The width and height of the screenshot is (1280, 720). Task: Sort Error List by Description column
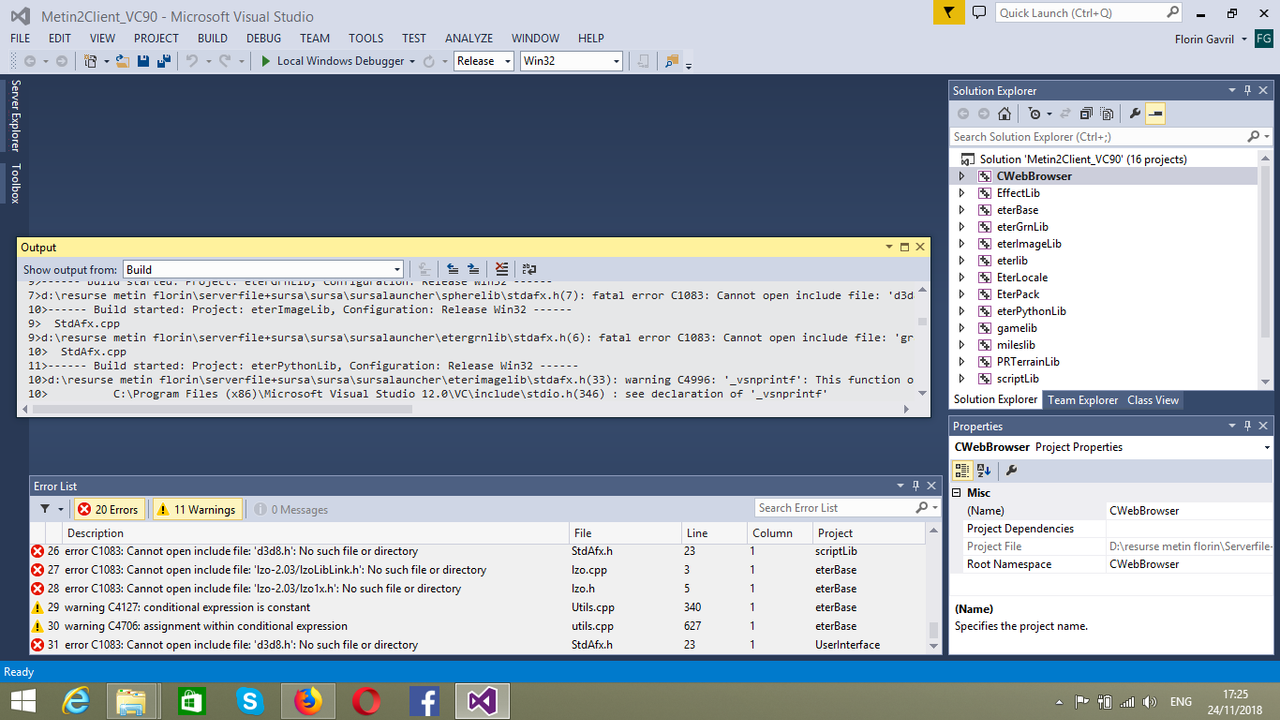[317, 533]
